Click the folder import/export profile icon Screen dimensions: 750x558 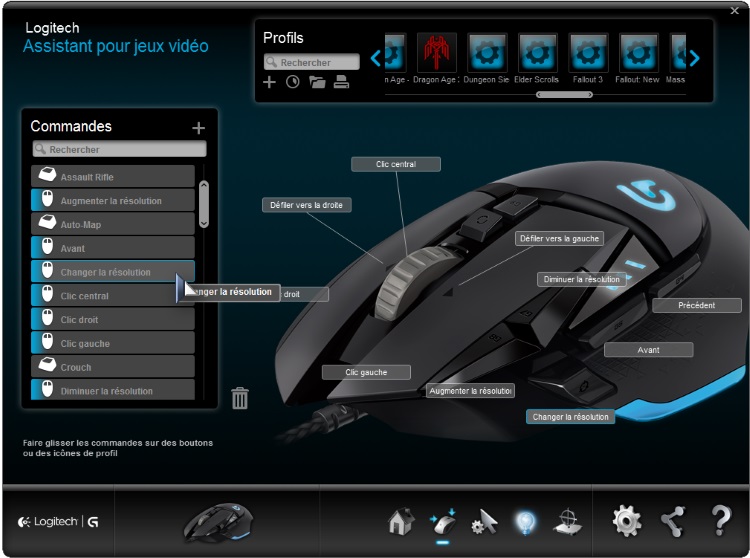tap(317, 82)
